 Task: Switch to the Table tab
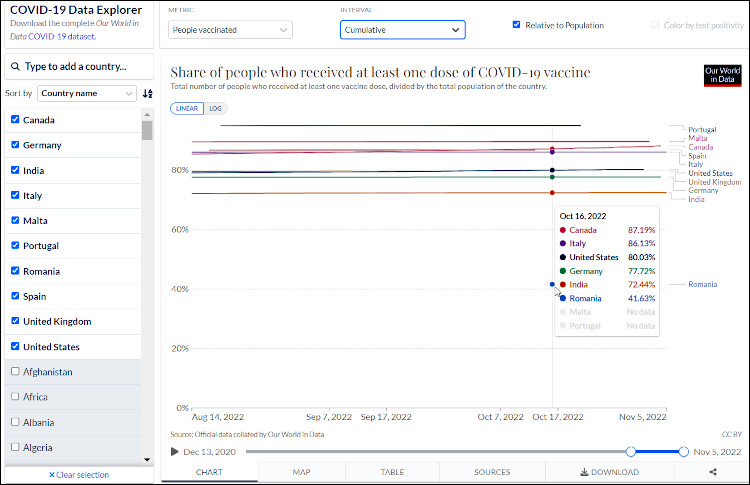click(x=392, y=472)
